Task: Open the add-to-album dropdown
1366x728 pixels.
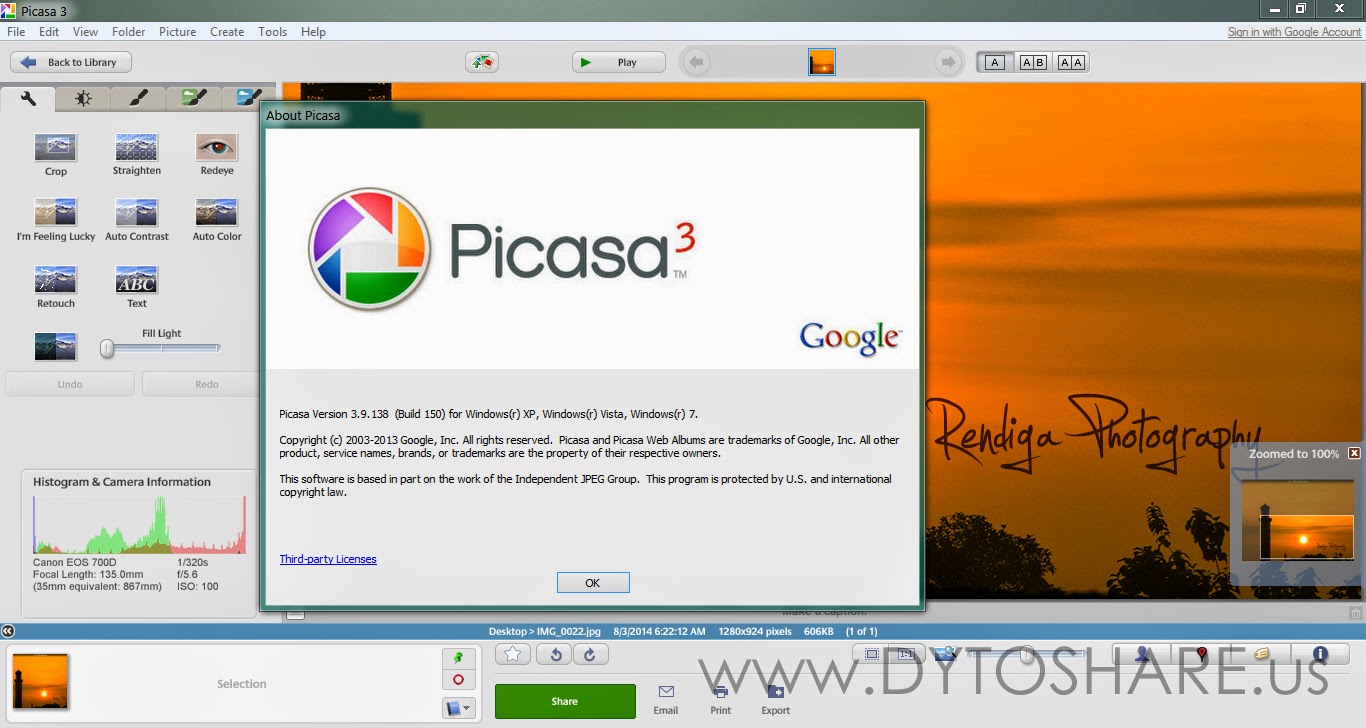Action: pyautogui.click(x=458, y=708)
